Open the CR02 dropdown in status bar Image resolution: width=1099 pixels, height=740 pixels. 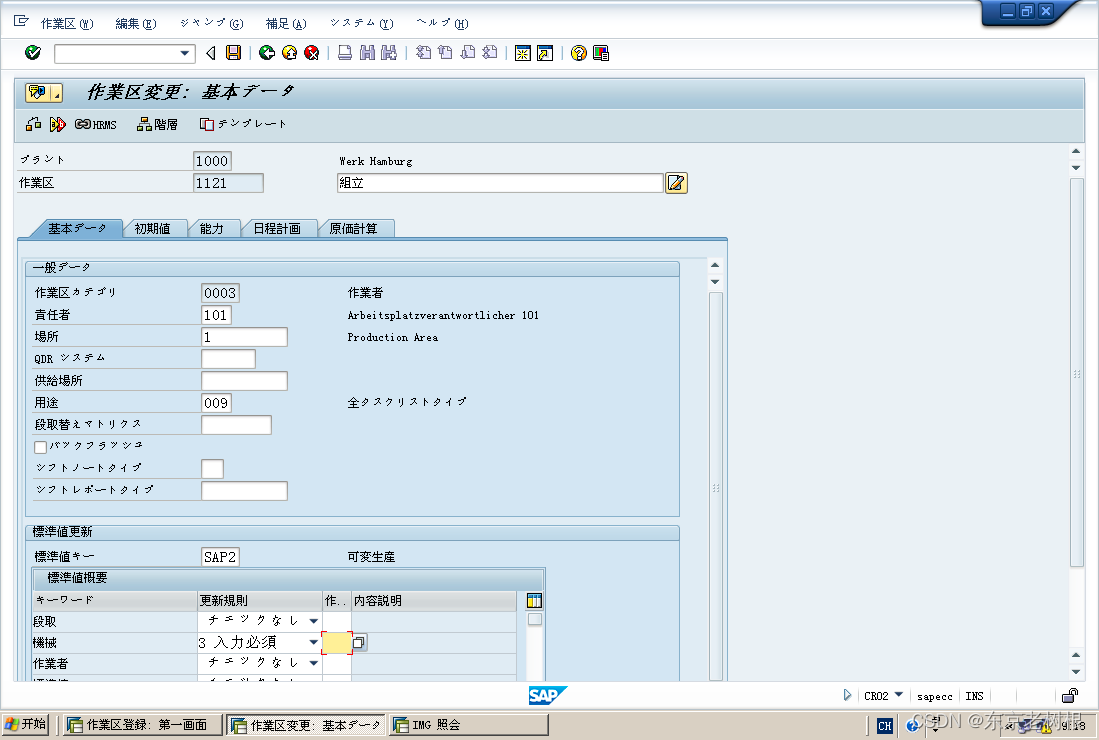tap(898, 695)
